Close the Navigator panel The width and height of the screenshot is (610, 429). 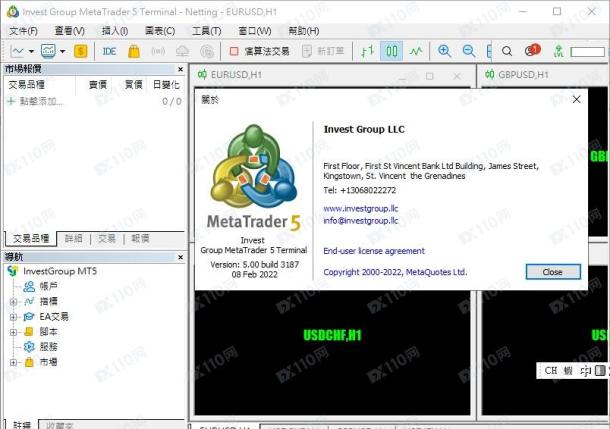pyautogui.click(x=180, y=257)
